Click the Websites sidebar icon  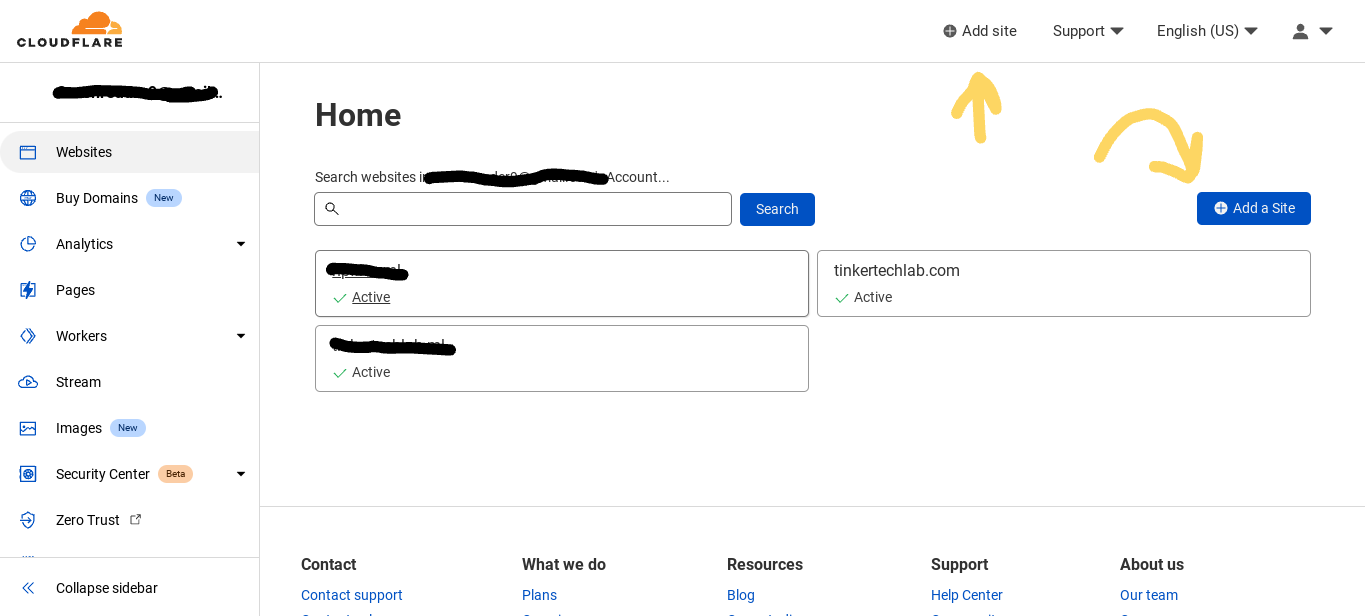(28, 152)
